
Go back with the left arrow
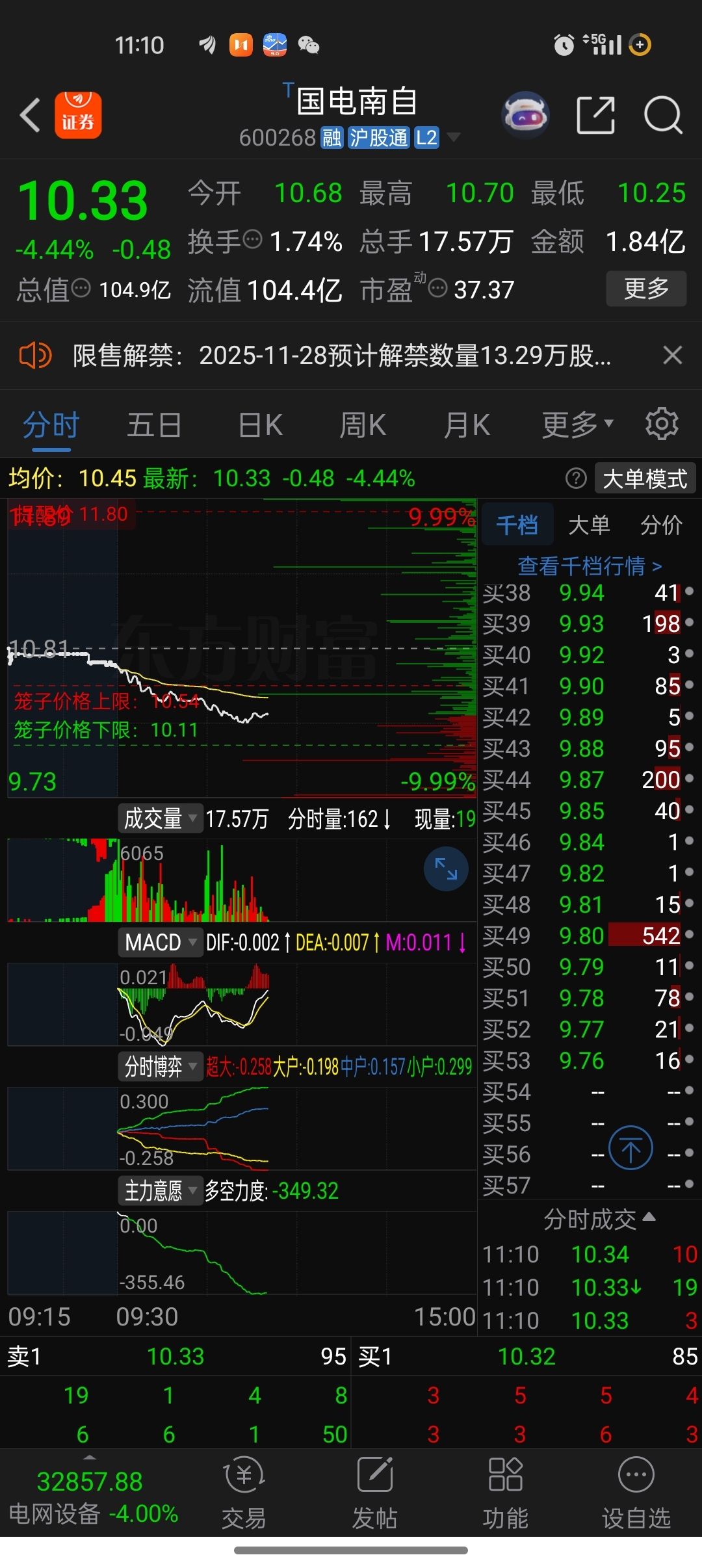coord(30,115)
